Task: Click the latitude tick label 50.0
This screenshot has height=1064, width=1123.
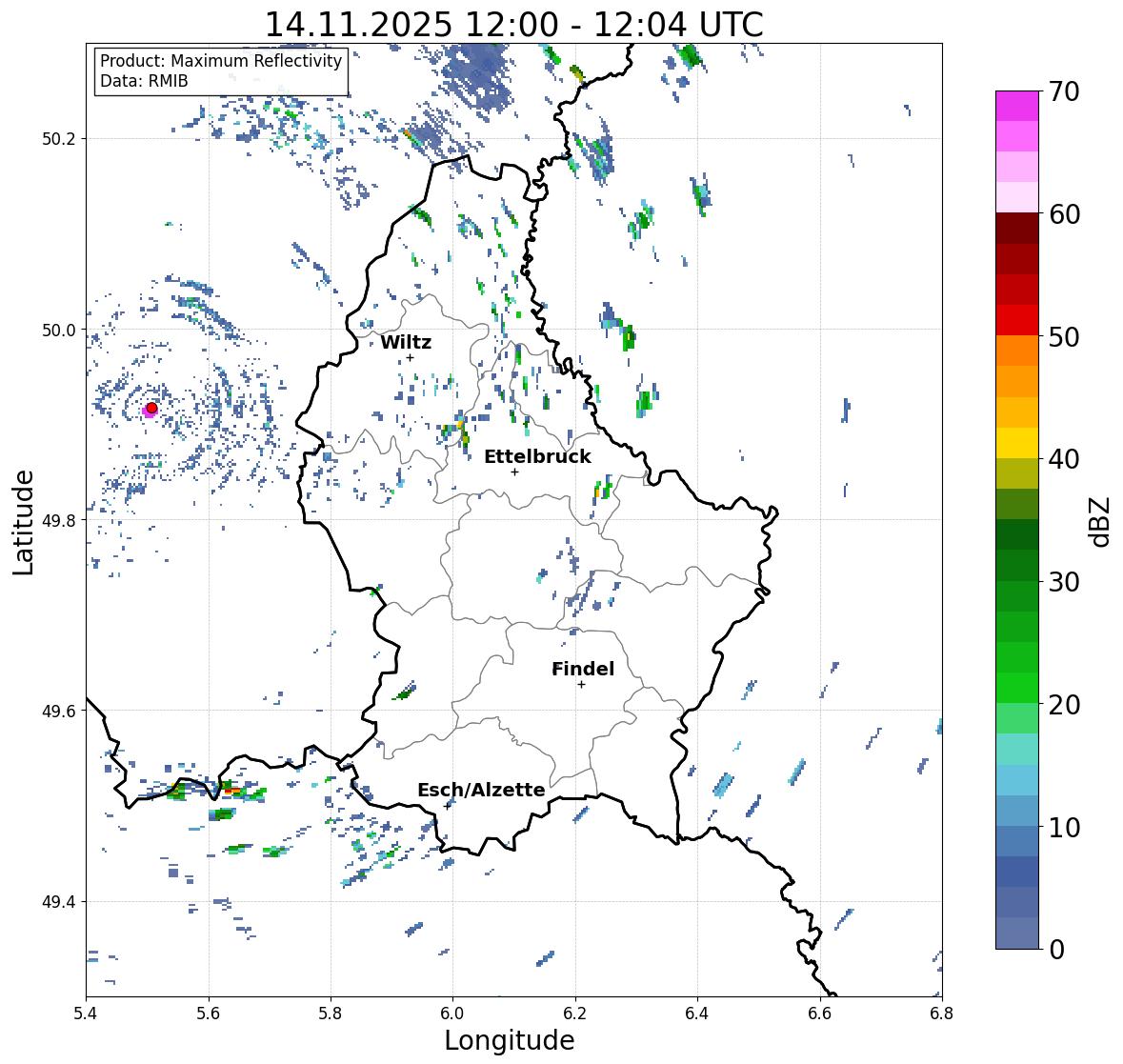Action: point(59,331)
